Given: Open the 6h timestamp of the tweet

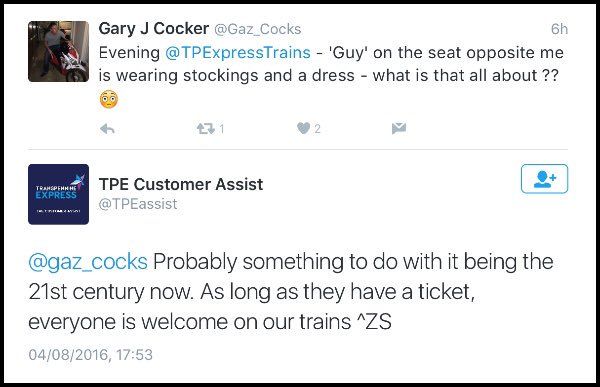Looking at the screenshot, I should point(559,29).
